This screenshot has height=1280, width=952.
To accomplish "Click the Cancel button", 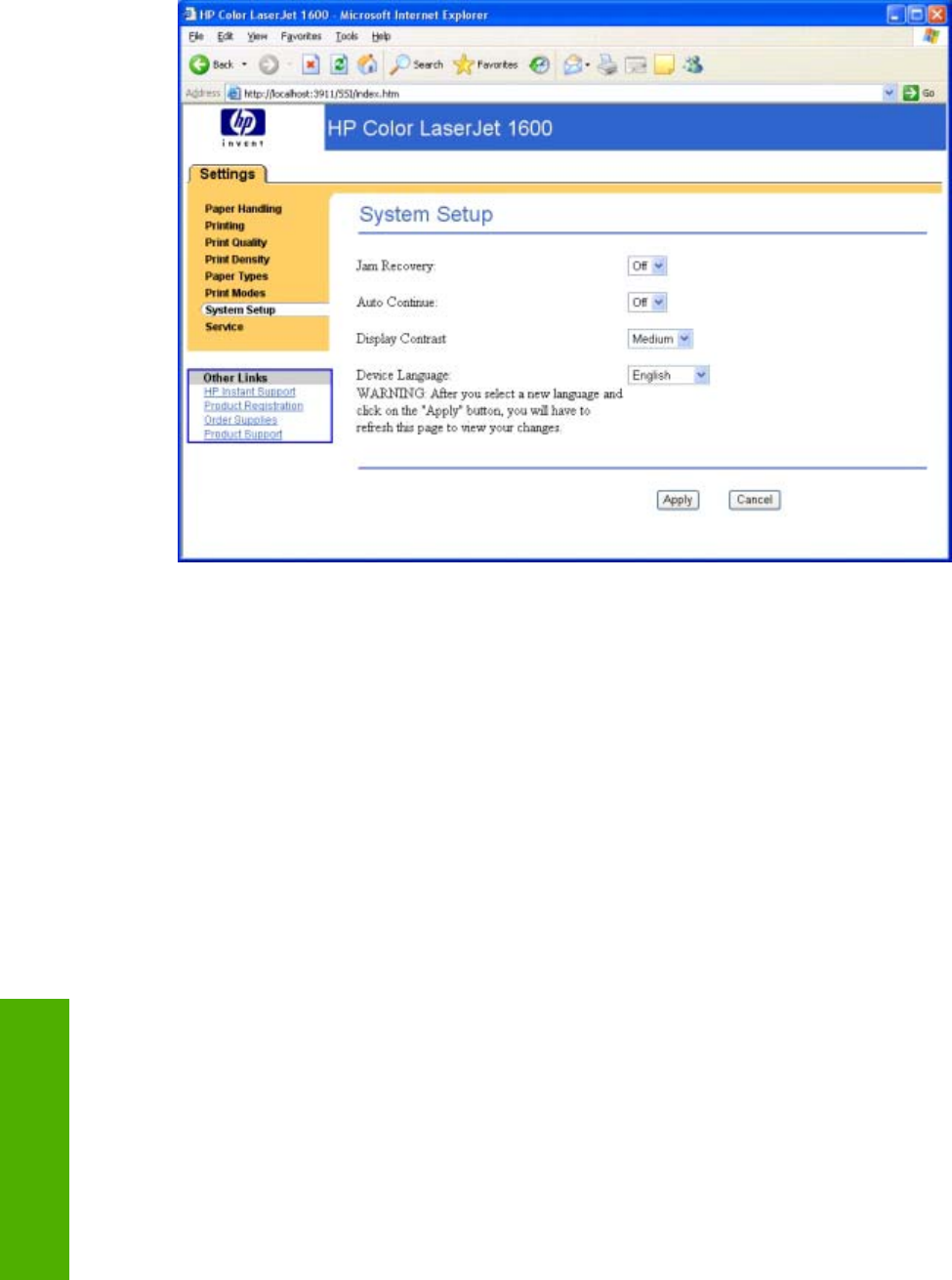I will tap(755, 500).
